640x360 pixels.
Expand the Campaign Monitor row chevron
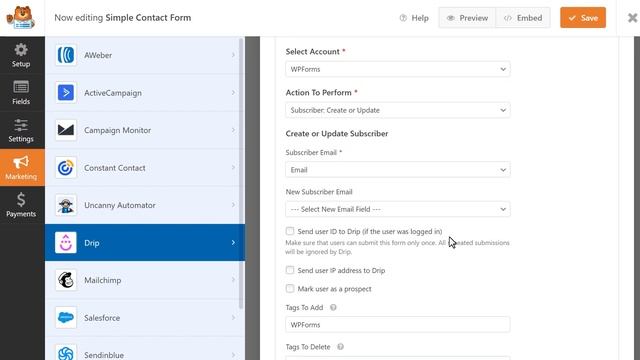[233, 130]
